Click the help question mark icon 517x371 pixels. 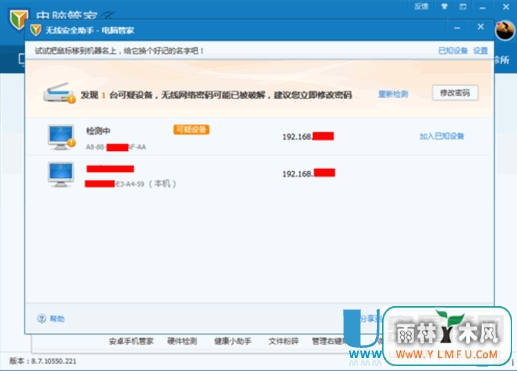41,318
